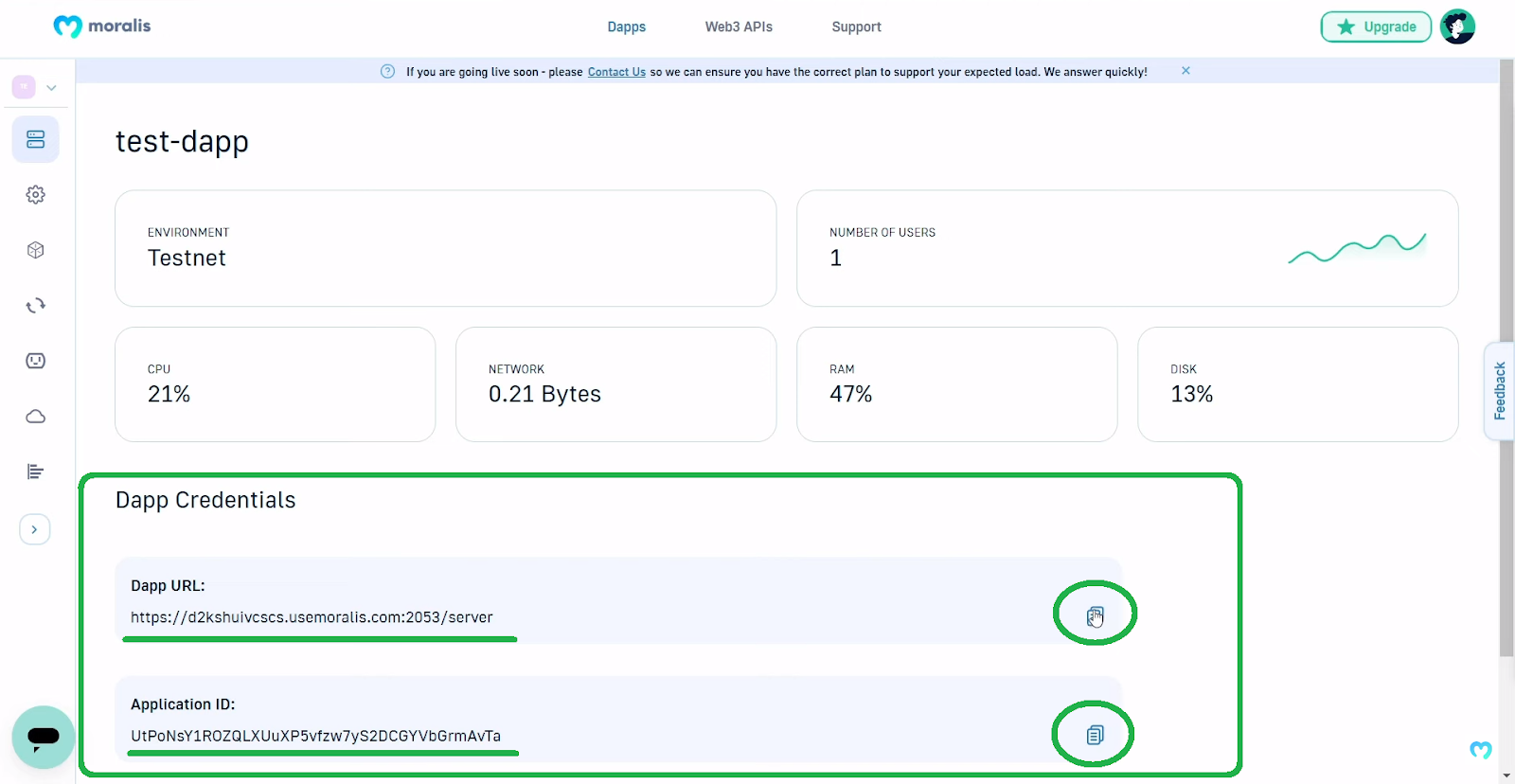Click the Network 0.21 Bytes card
Viewport: 1515px width, 784px height.
tap(615, 384)
